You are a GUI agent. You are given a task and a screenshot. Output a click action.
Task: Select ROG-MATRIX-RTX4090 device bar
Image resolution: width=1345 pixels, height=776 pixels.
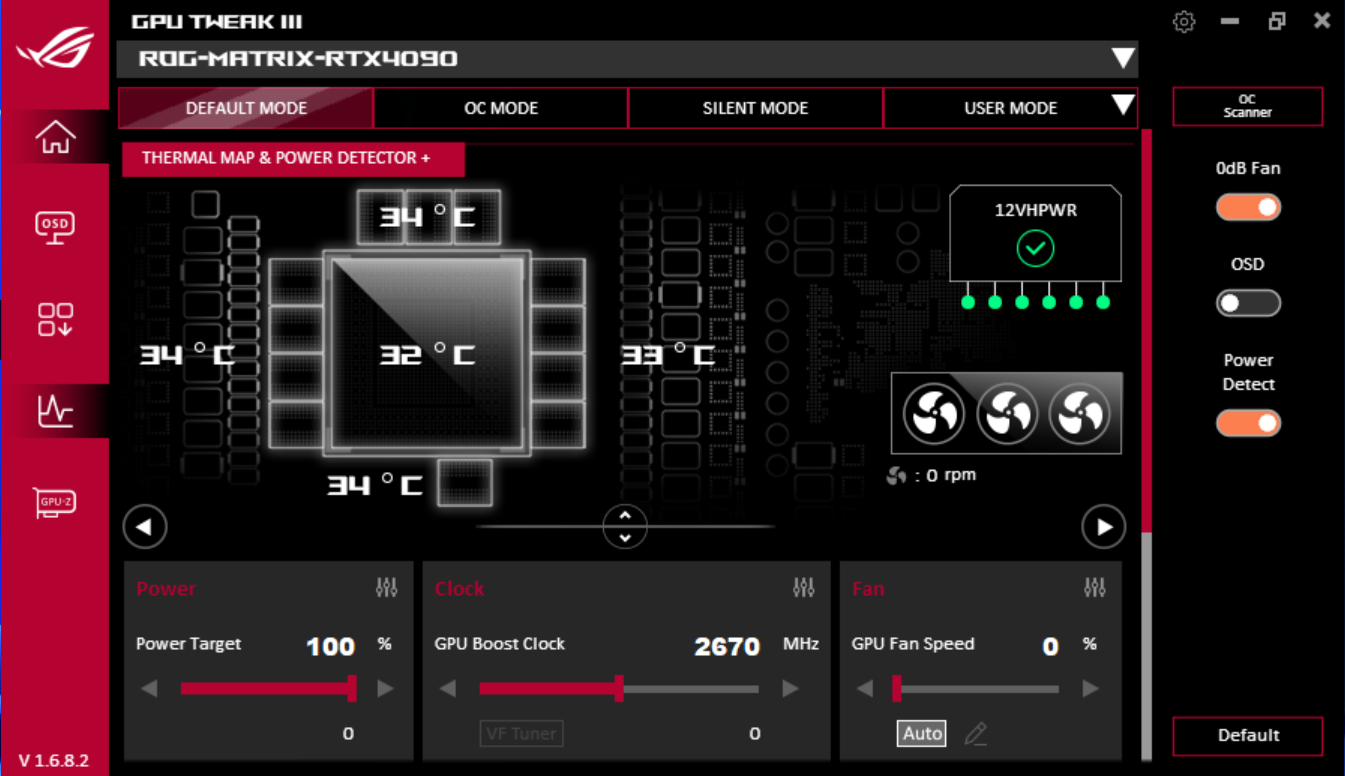627,59
